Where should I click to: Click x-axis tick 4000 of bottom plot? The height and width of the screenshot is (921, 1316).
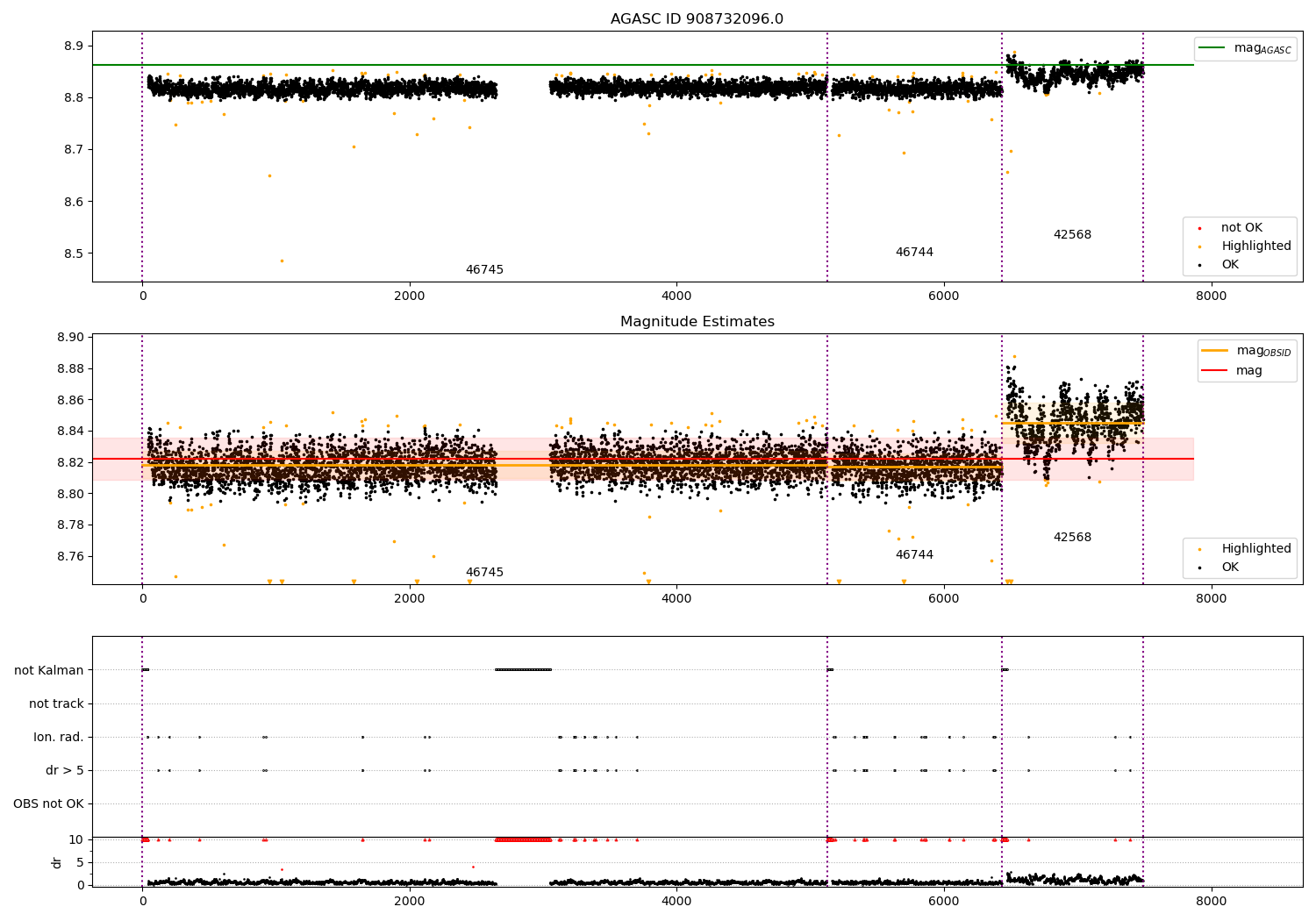tap(676, 902)
